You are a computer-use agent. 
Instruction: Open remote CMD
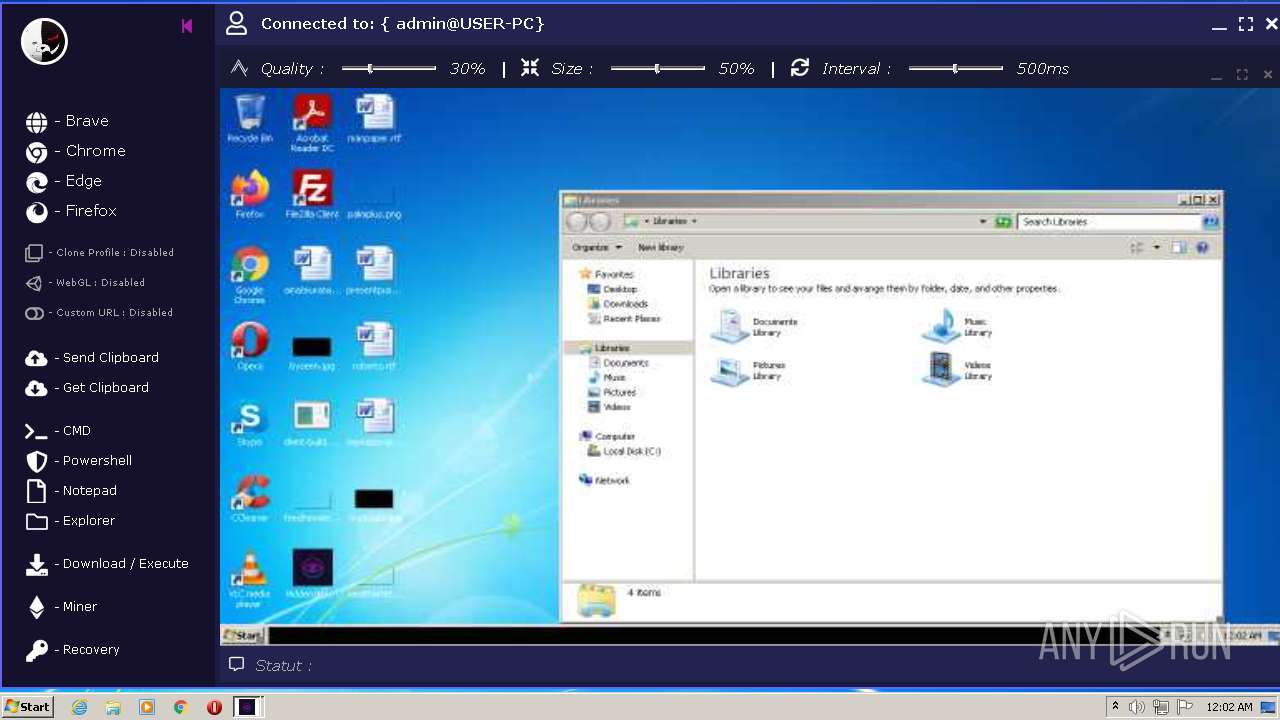click(x=58, y=431)
